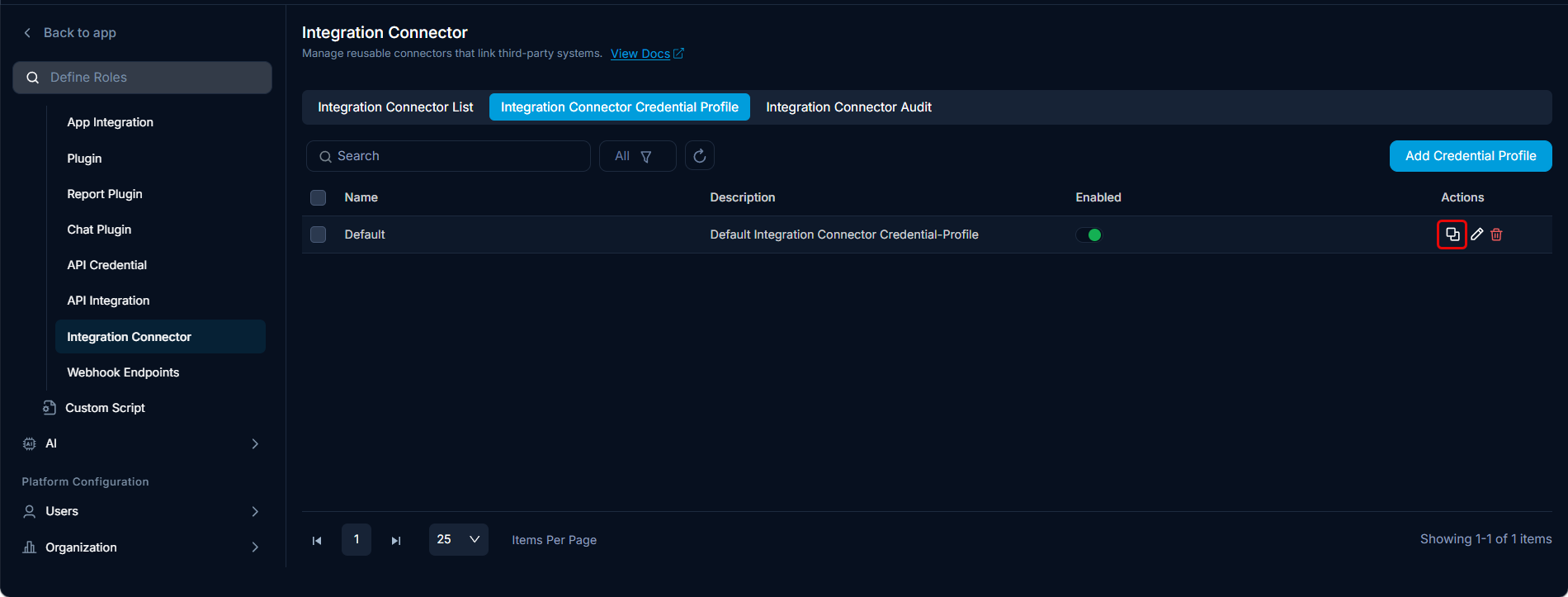This screenshot has width=1568, height=597.
Task: Open Plugin in the sidebar
Action: 84,159
